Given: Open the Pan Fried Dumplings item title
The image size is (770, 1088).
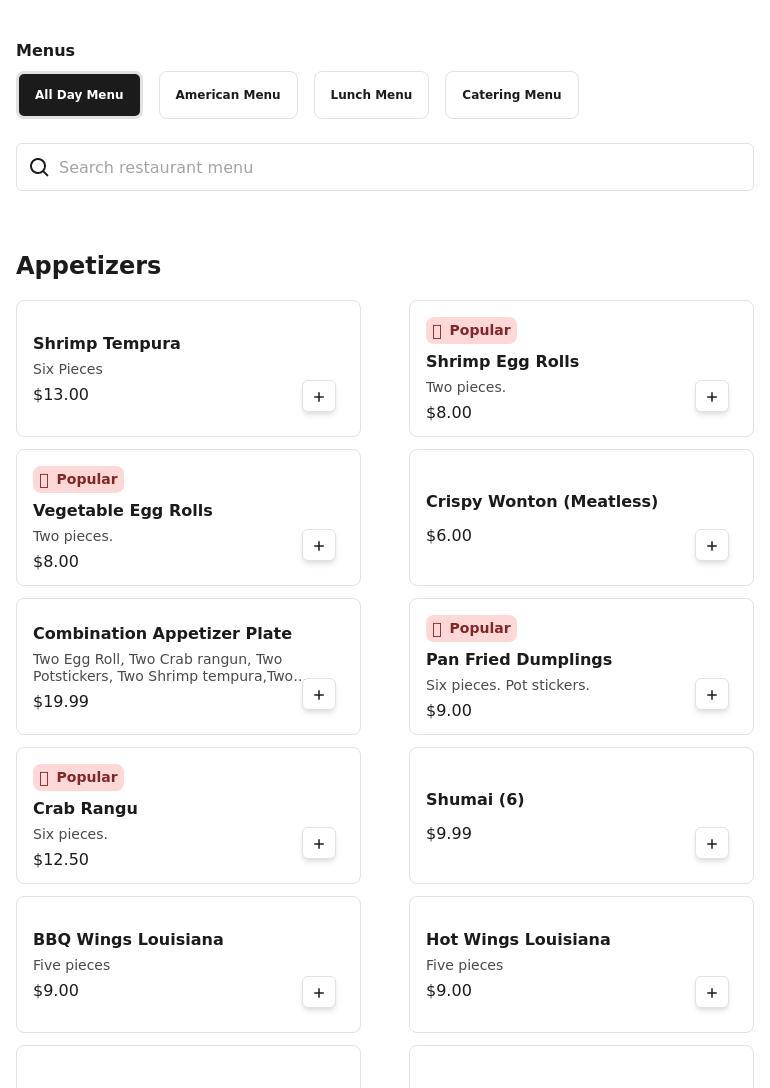Looking at the screenshot, I should [518, 659].
